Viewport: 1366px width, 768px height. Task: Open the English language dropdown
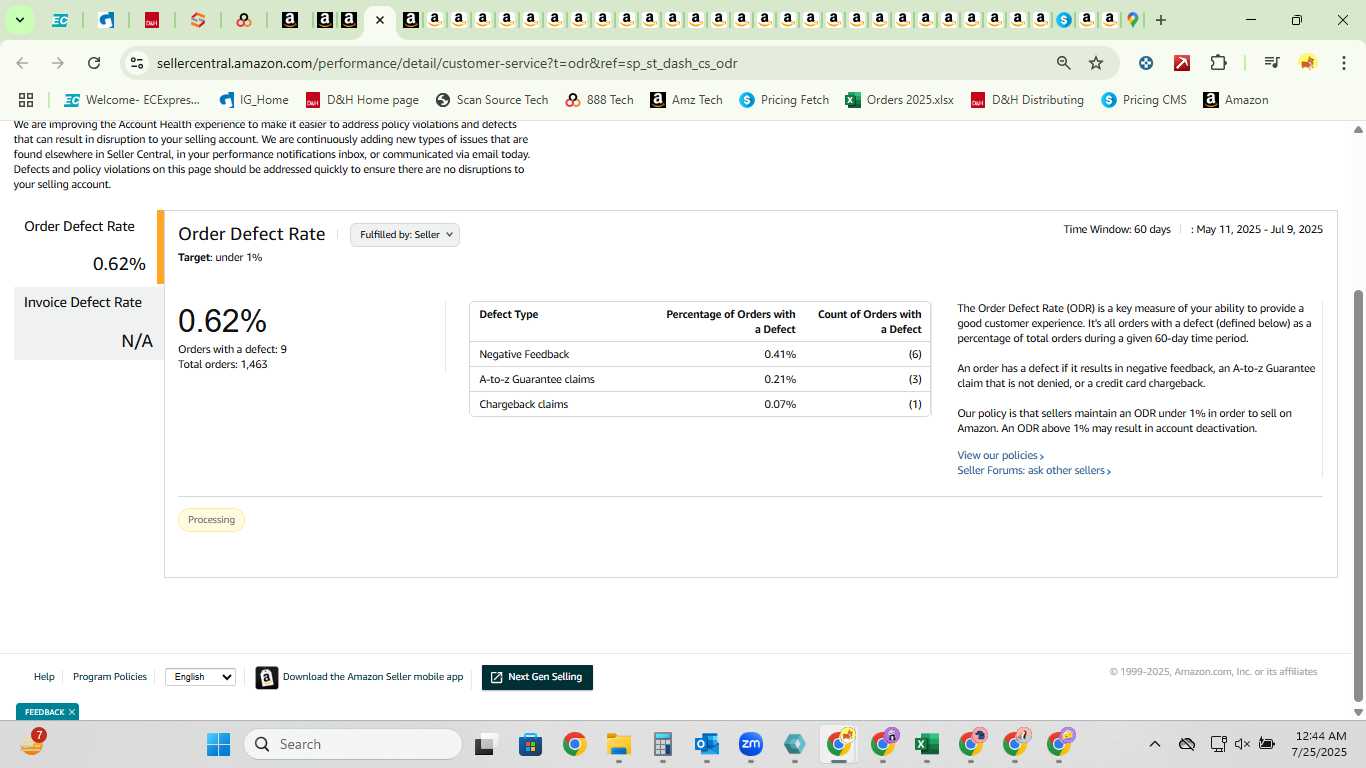pyautogui.click(x=200, y=677)
